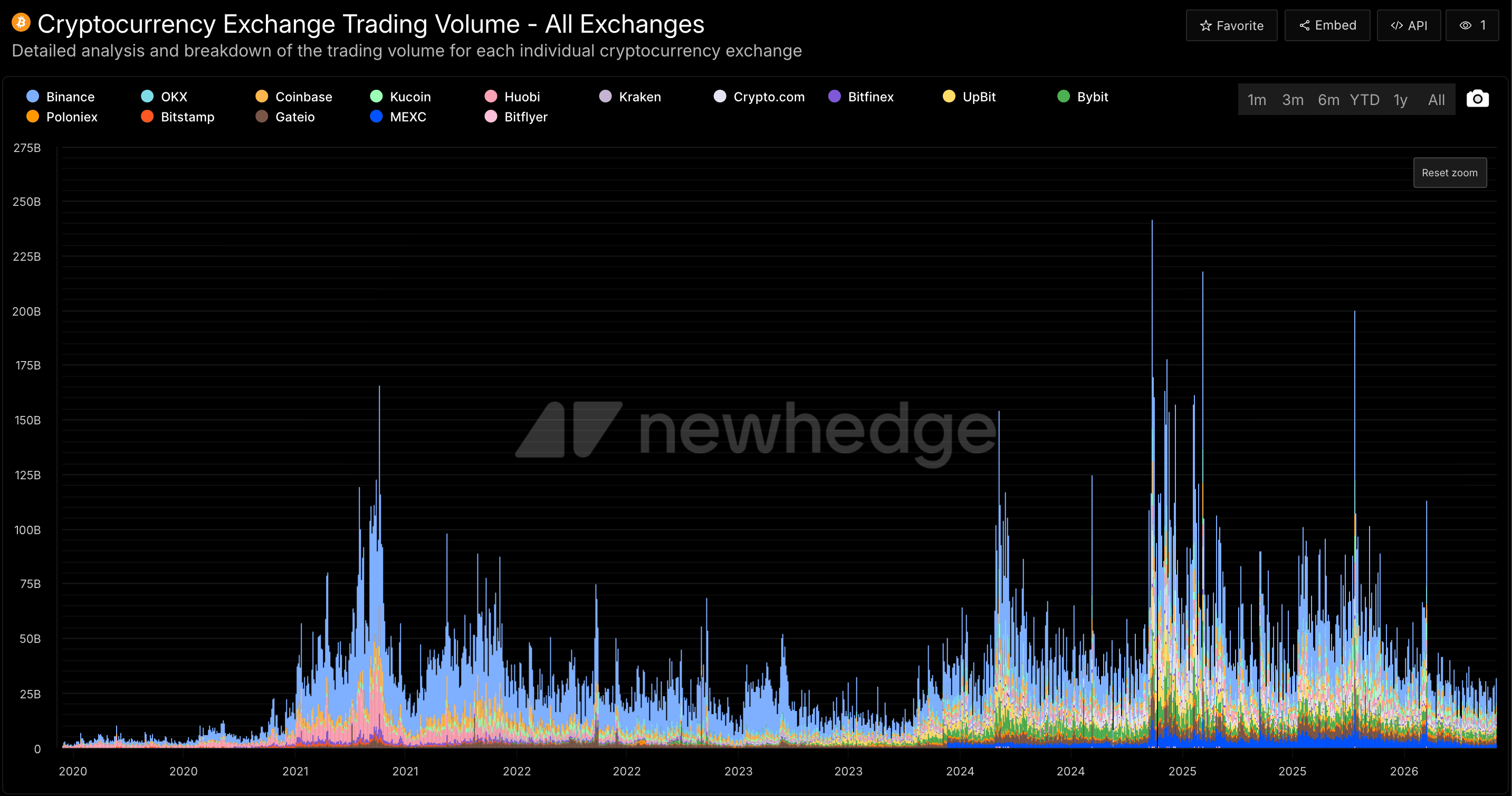Select the 1y time range
The height and width of the screenshot is (796, 1512).
[1401, 100]
